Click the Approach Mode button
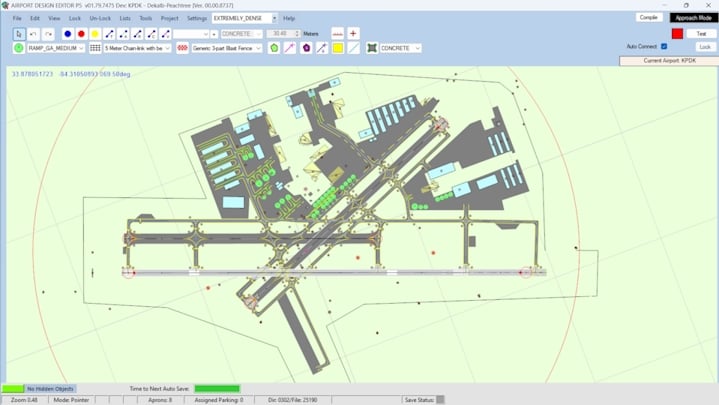 pyautogui.click(x=693, y=18)
